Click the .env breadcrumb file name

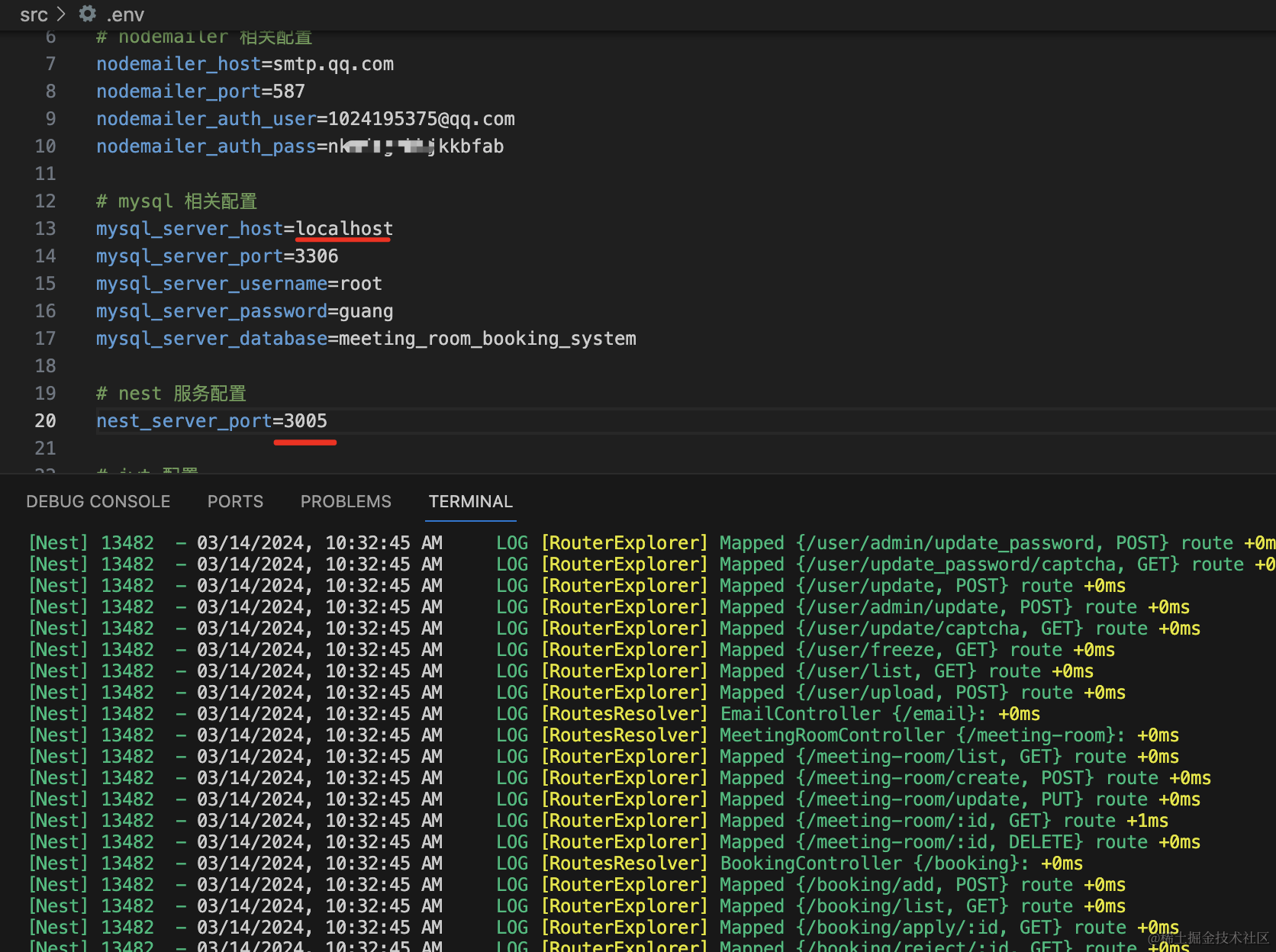point(125,14)
